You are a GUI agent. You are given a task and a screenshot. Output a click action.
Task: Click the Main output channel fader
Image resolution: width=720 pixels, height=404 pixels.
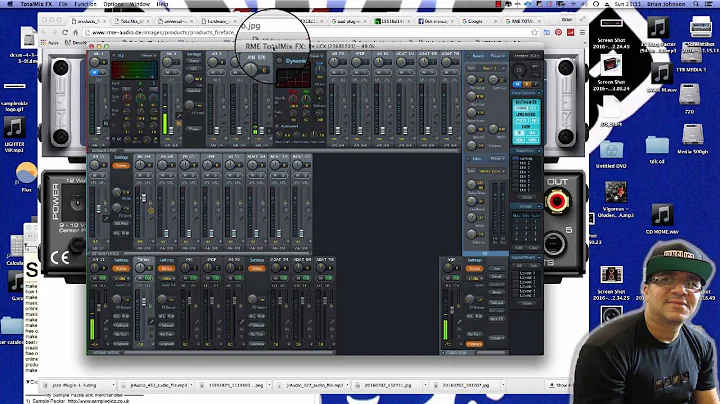450,310
